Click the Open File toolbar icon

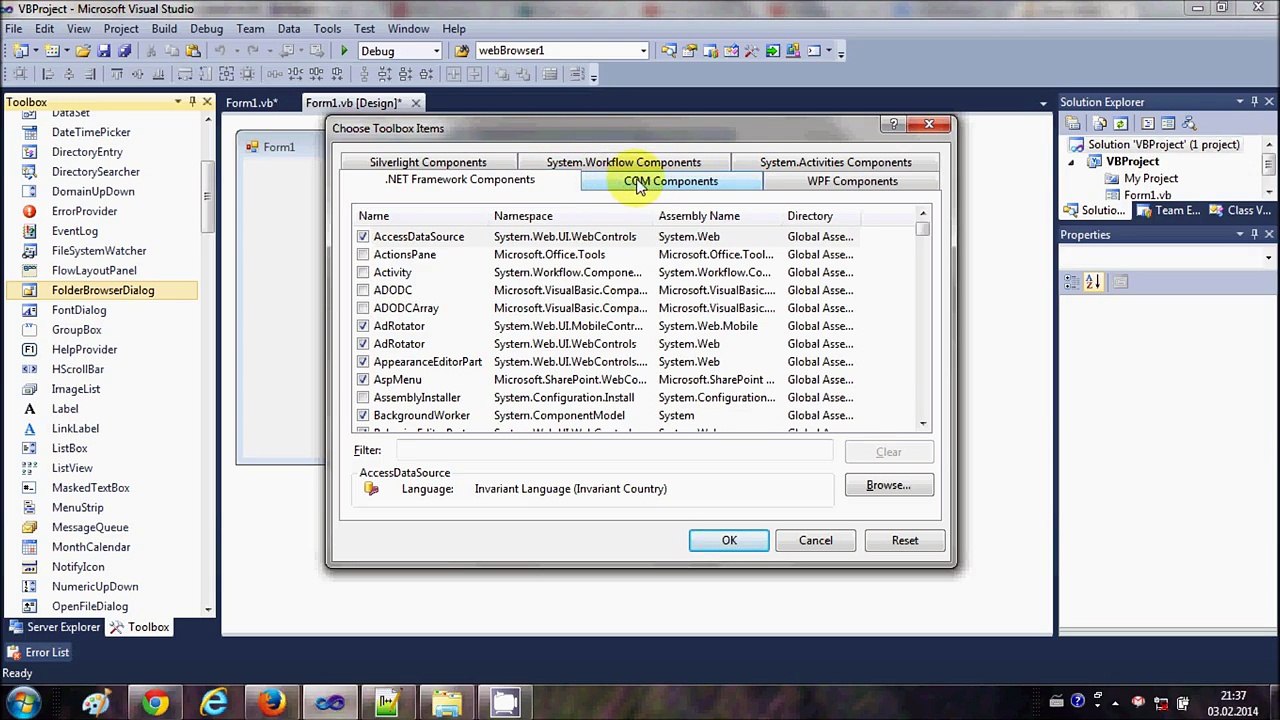[x=83, y=51]
